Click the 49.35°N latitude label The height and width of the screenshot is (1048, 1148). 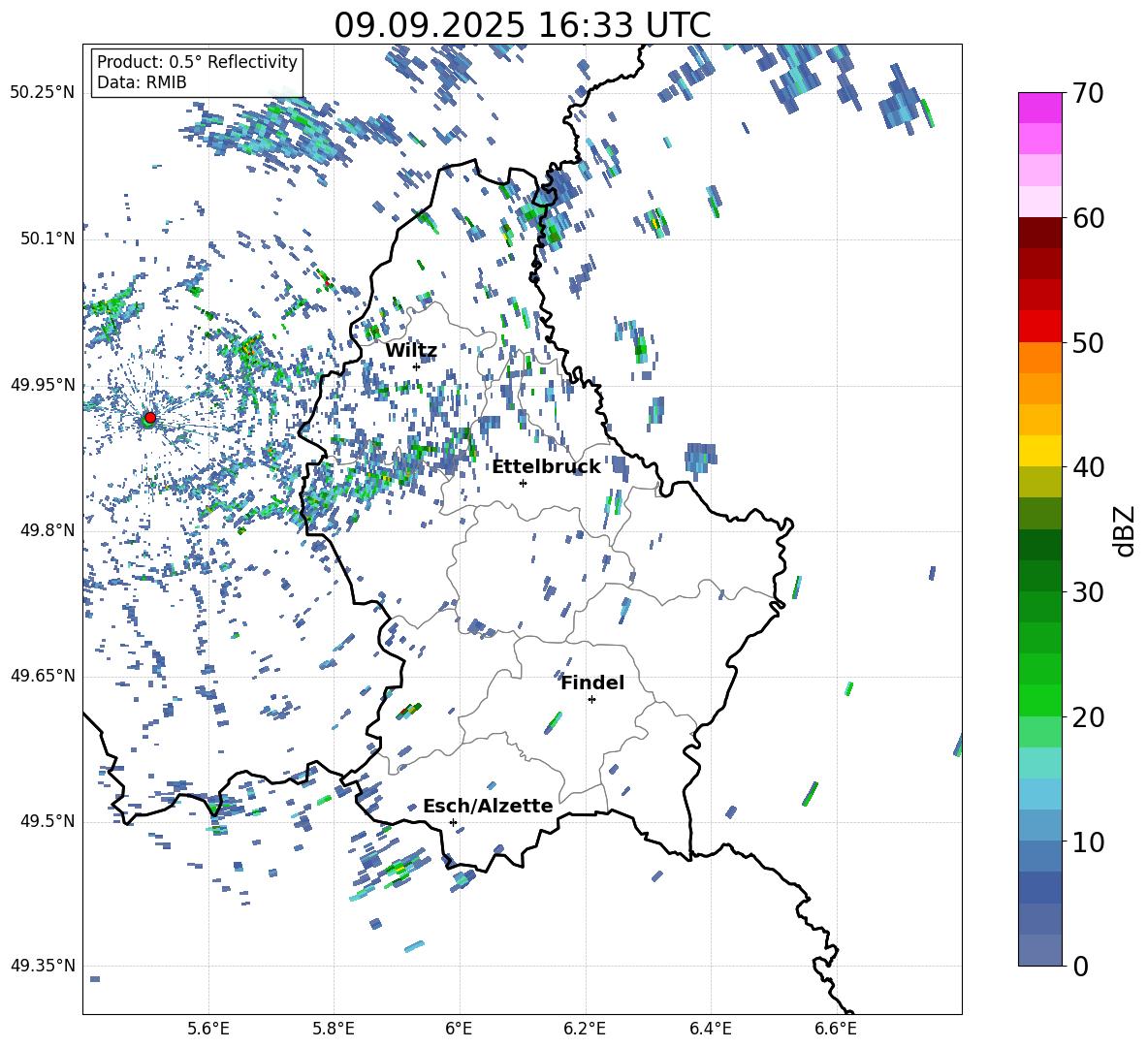43,966
